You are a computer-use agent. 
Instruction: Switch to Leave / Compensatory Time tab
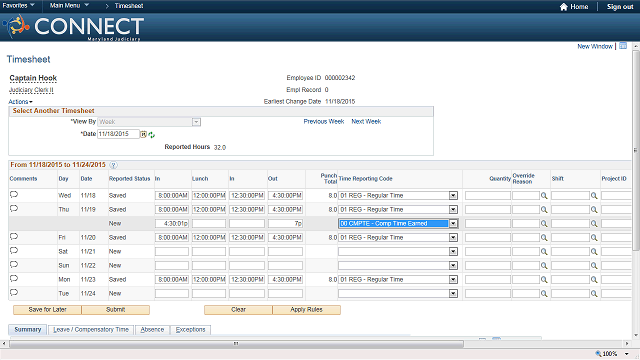pyautogui.click(x=91, y=329)
